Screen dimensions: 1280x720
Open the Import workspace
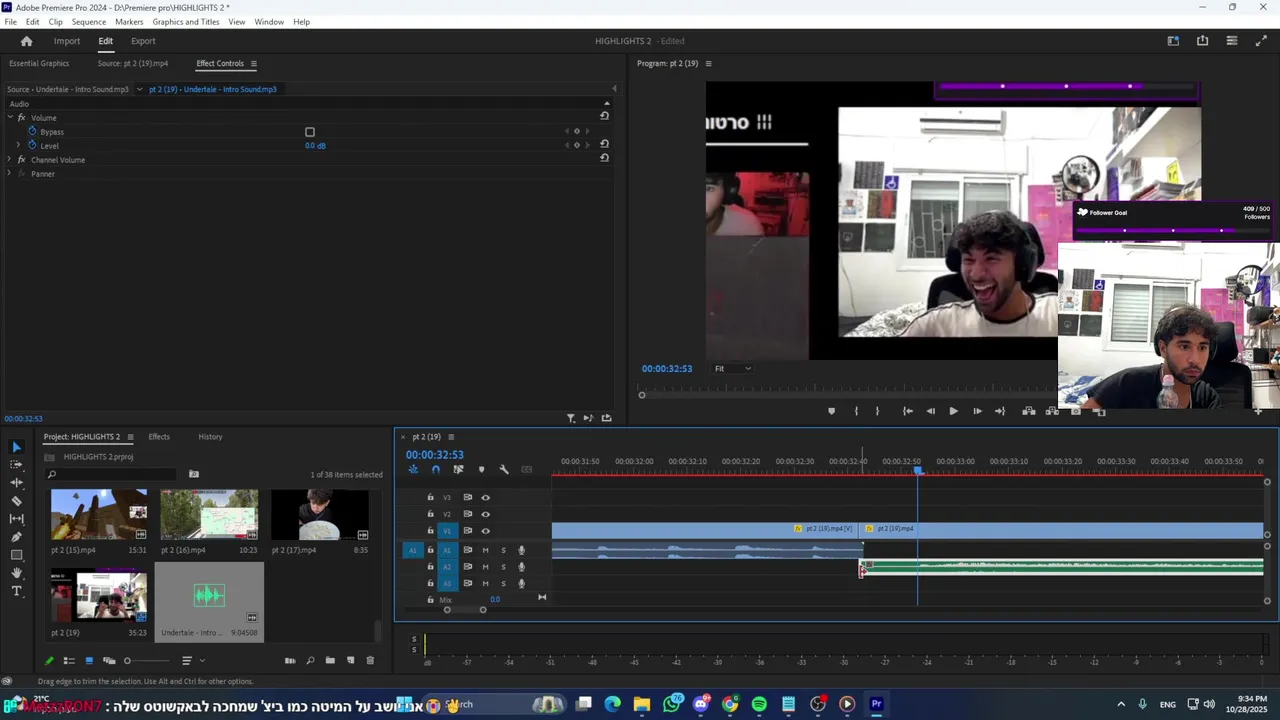pos(67,41)
